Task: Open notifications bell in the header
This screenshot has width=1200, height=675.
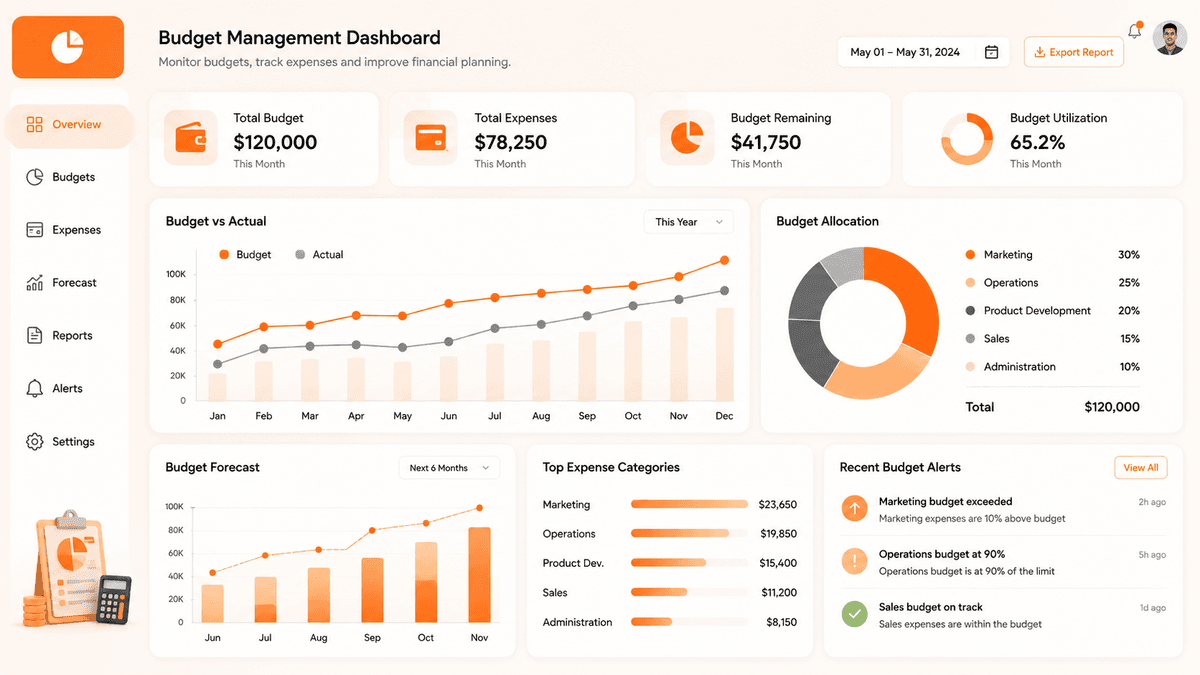Action: tap(1134, 31)
